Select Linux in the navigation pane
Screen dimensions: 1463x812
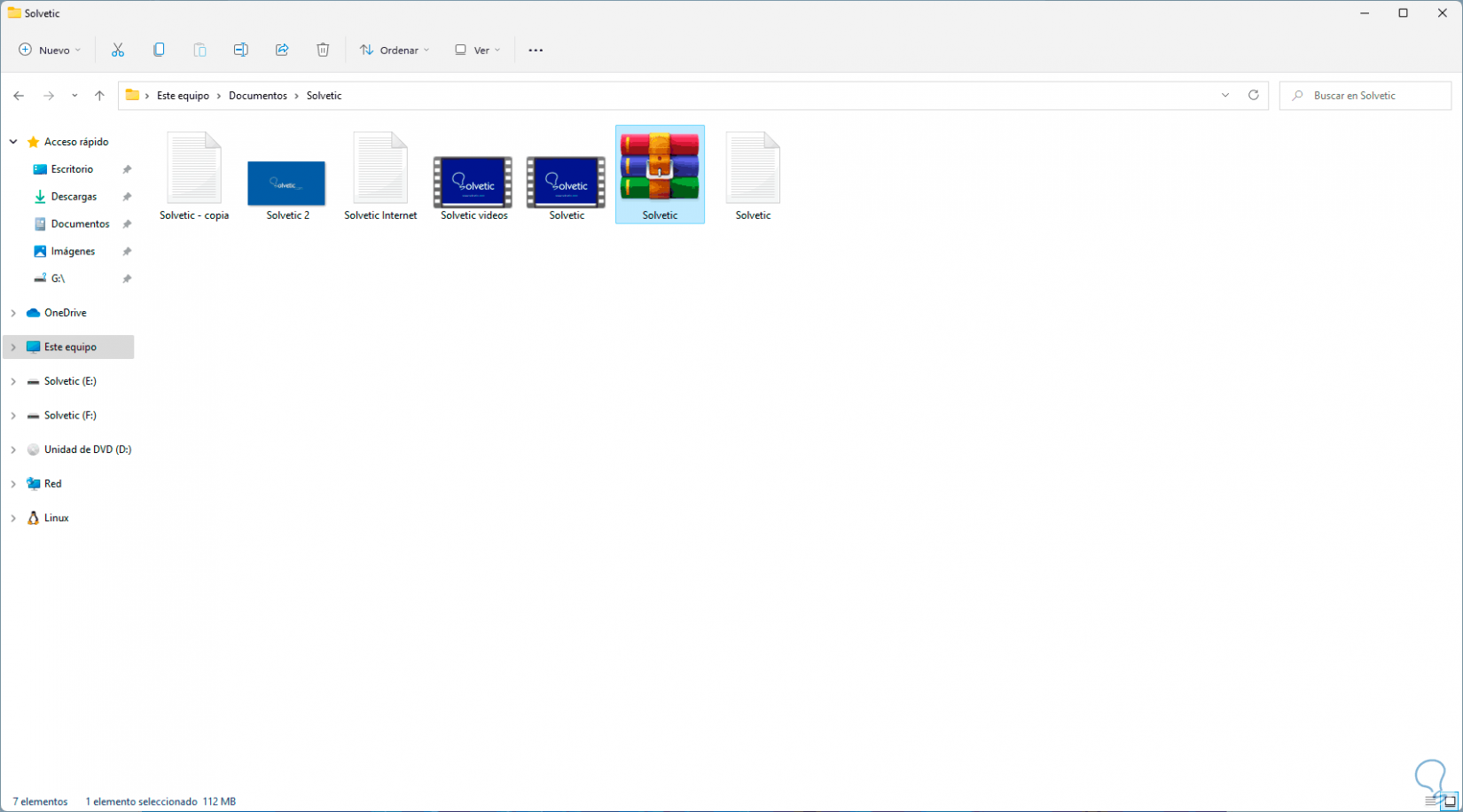56,519
